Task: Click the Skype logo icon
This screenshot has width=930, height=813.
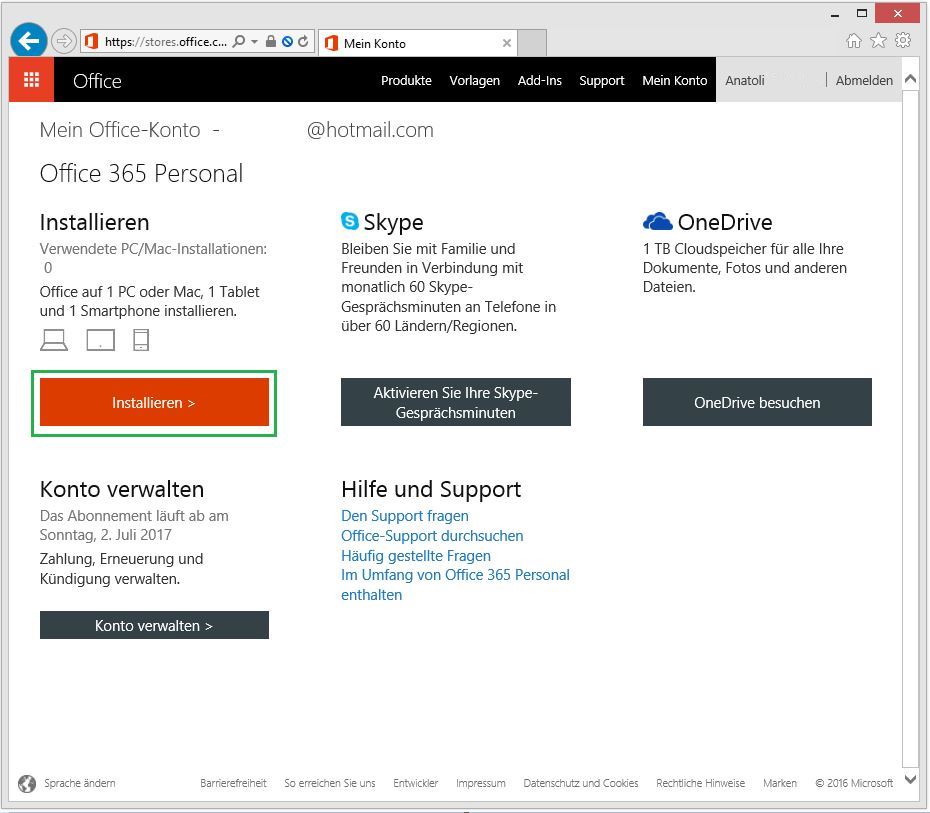Action: (x=348, y=221)
